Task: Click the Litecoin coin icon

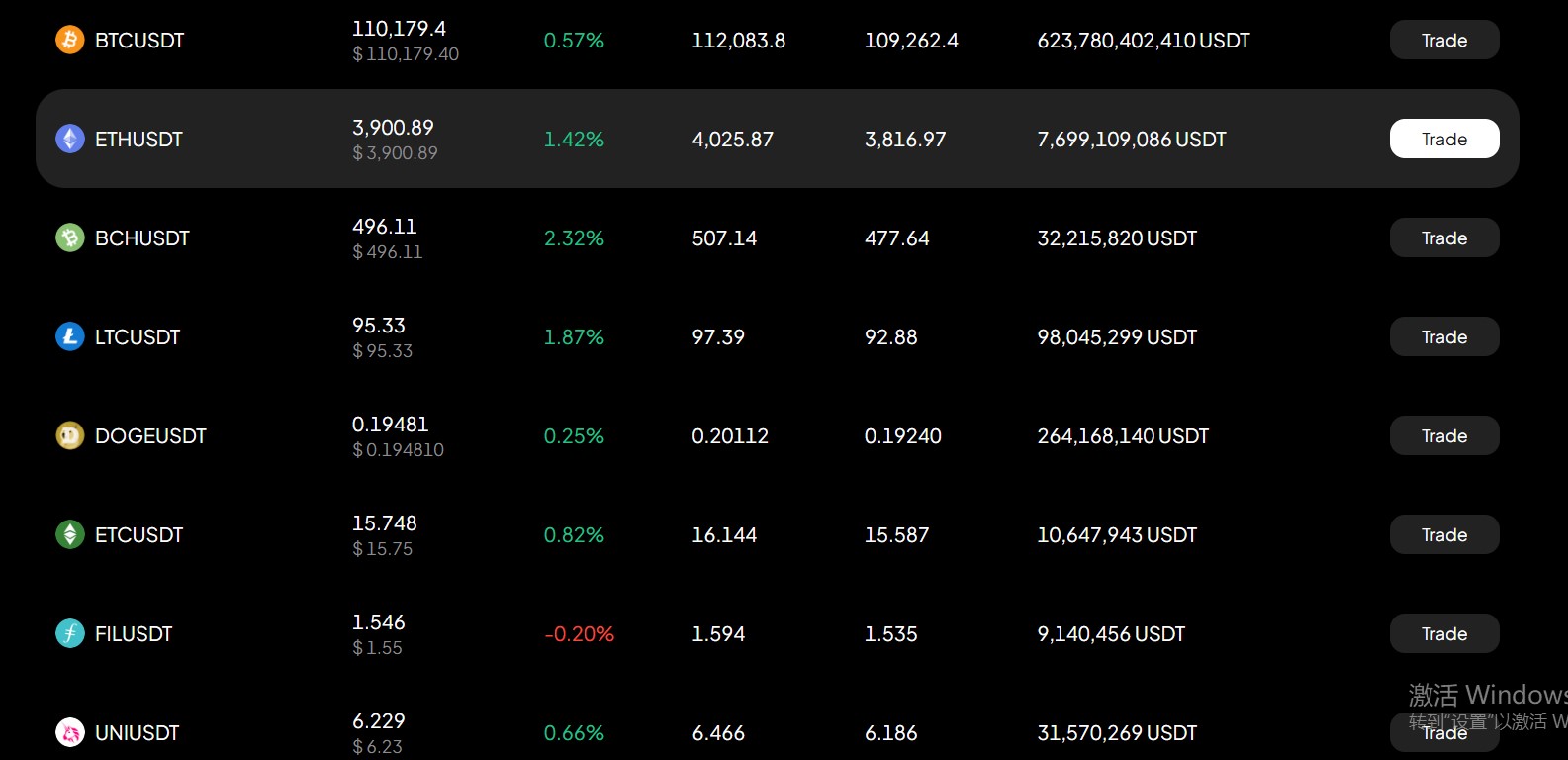Action: tap(69, 336)
